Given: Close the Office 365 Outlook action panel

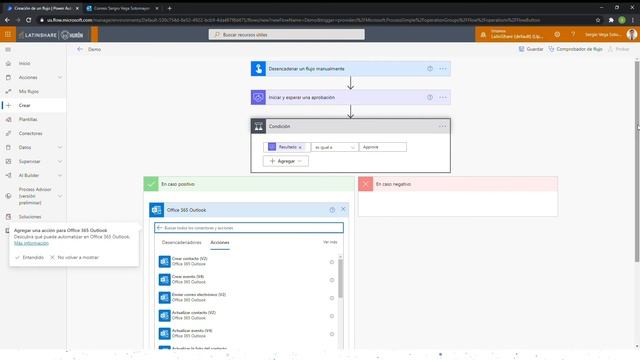Looking at the screenshot, I should click(x=343, y=209).
